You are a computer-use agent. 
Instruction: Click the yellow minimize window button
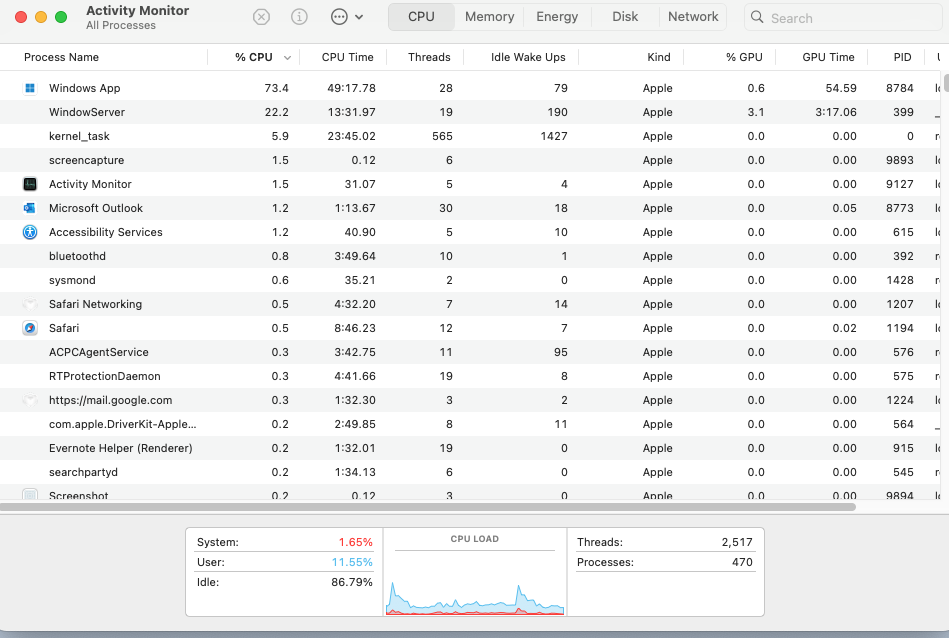click(41, 17)
